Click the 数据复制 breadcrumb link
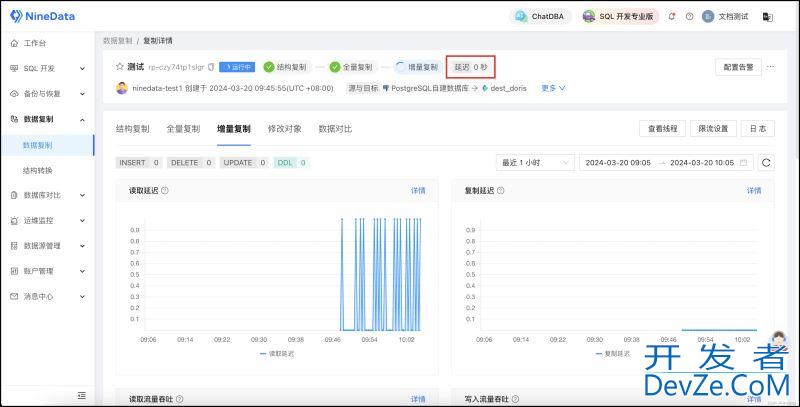Viewport: 800px width, 407px height. point(117,41)
